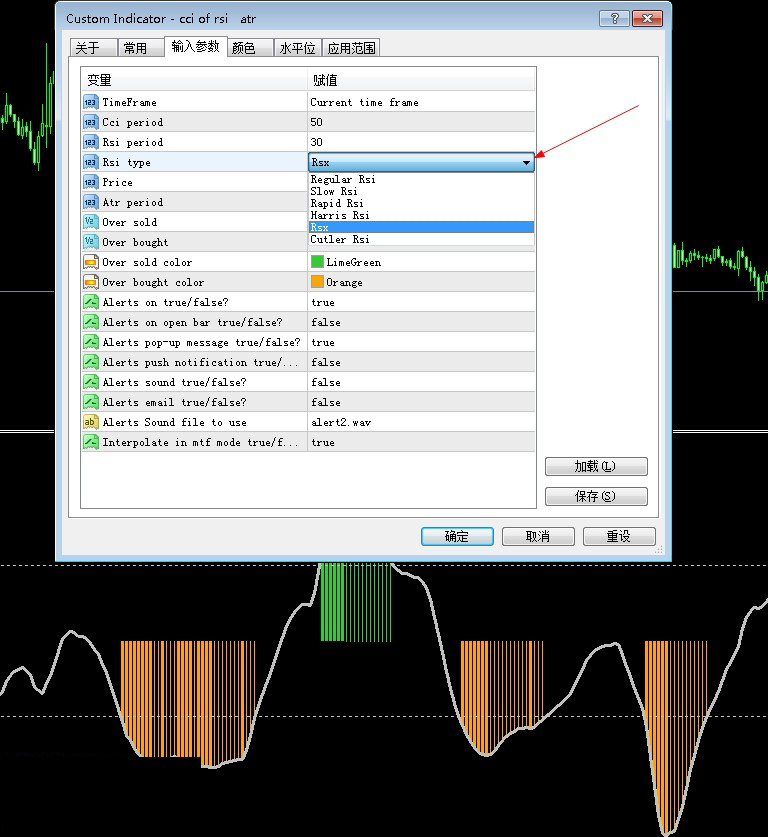Click the 加载 (L) button
Viewport: 768px width, 837px height.
pos(596,467)
